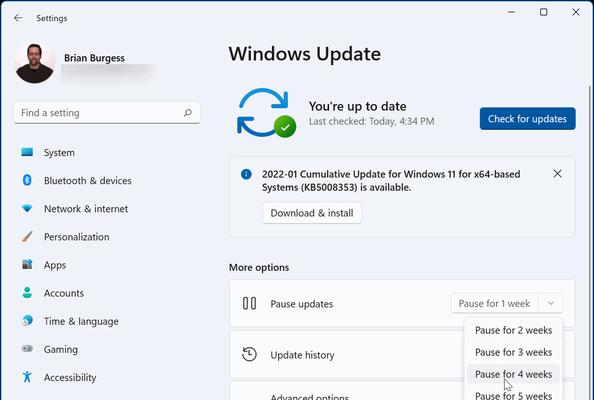Click Download & install button

pyautogui.click(x=312, y=213)
